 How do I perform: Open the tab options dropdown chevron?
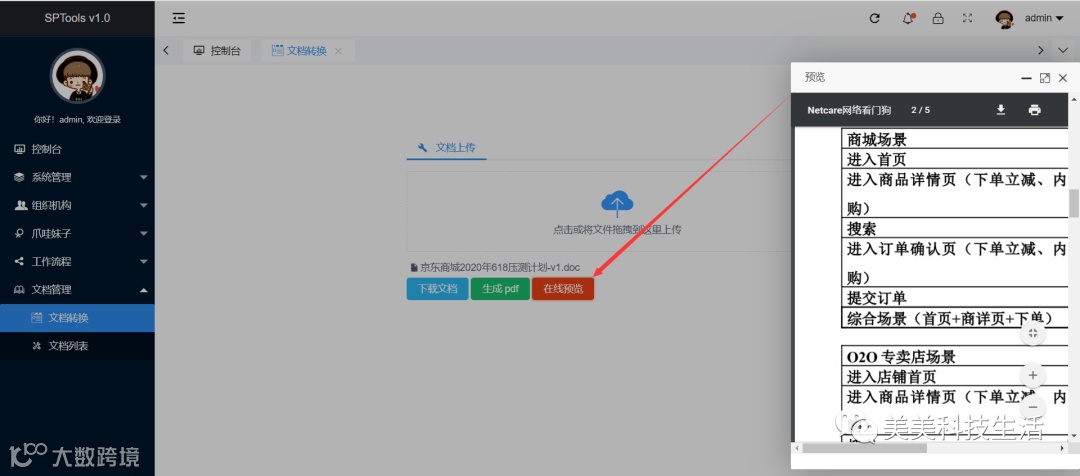coord(1063,50)
